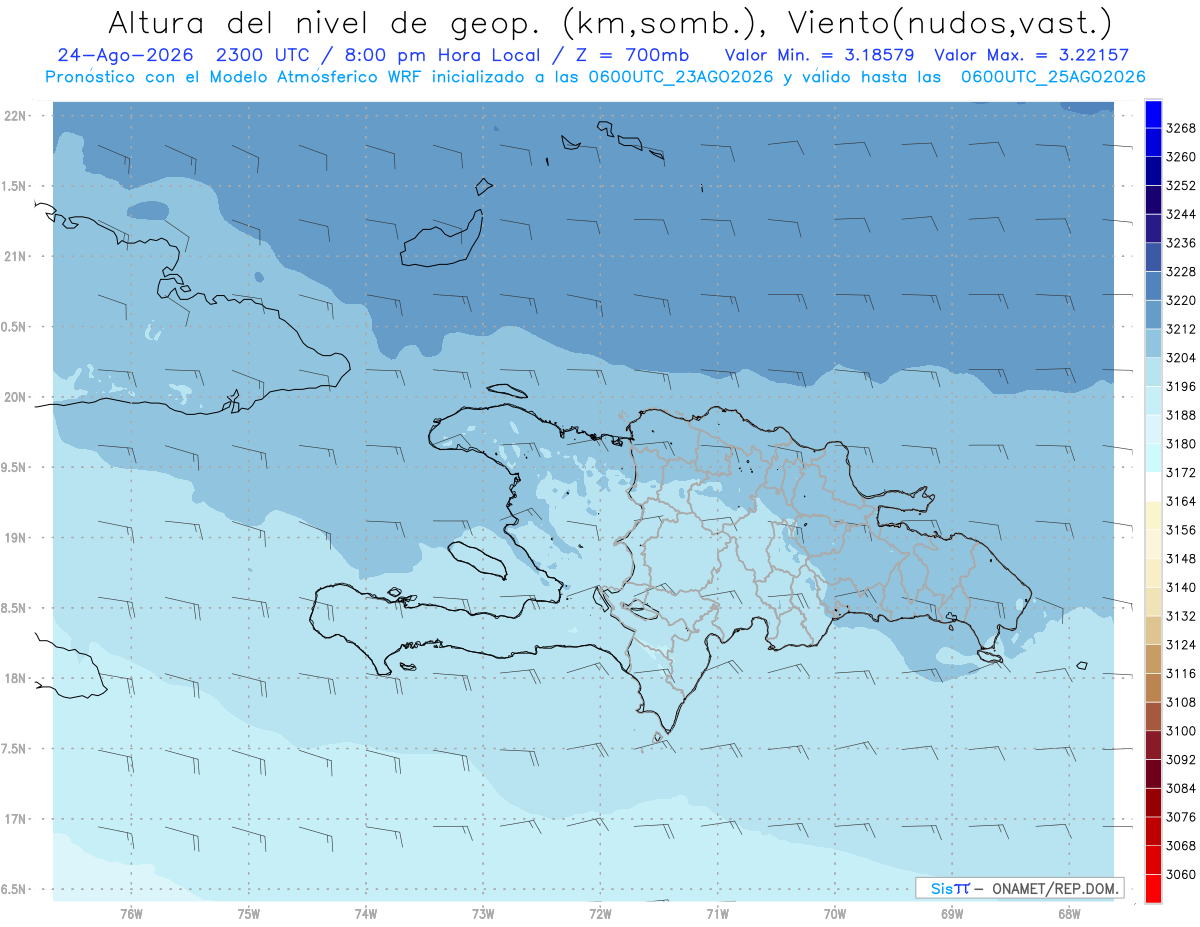Click the latitude label 21N

tap(16, 257)
